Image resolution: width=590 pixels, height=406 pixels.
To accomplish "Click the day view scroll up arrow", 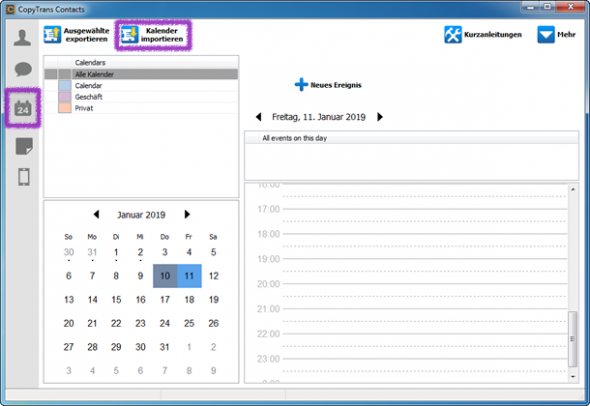I will click(573, 189).
